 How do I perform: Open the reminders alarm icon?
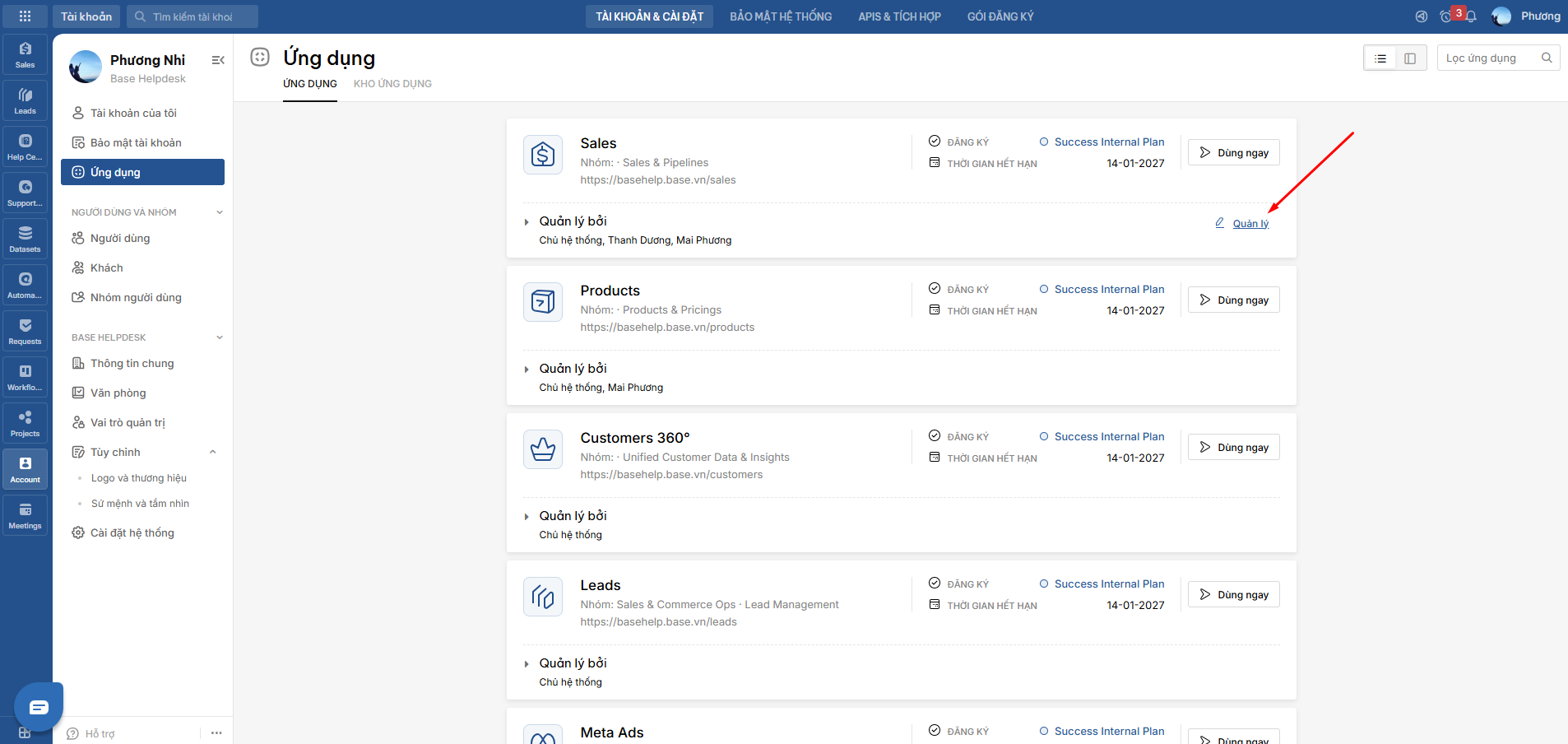1446,16
